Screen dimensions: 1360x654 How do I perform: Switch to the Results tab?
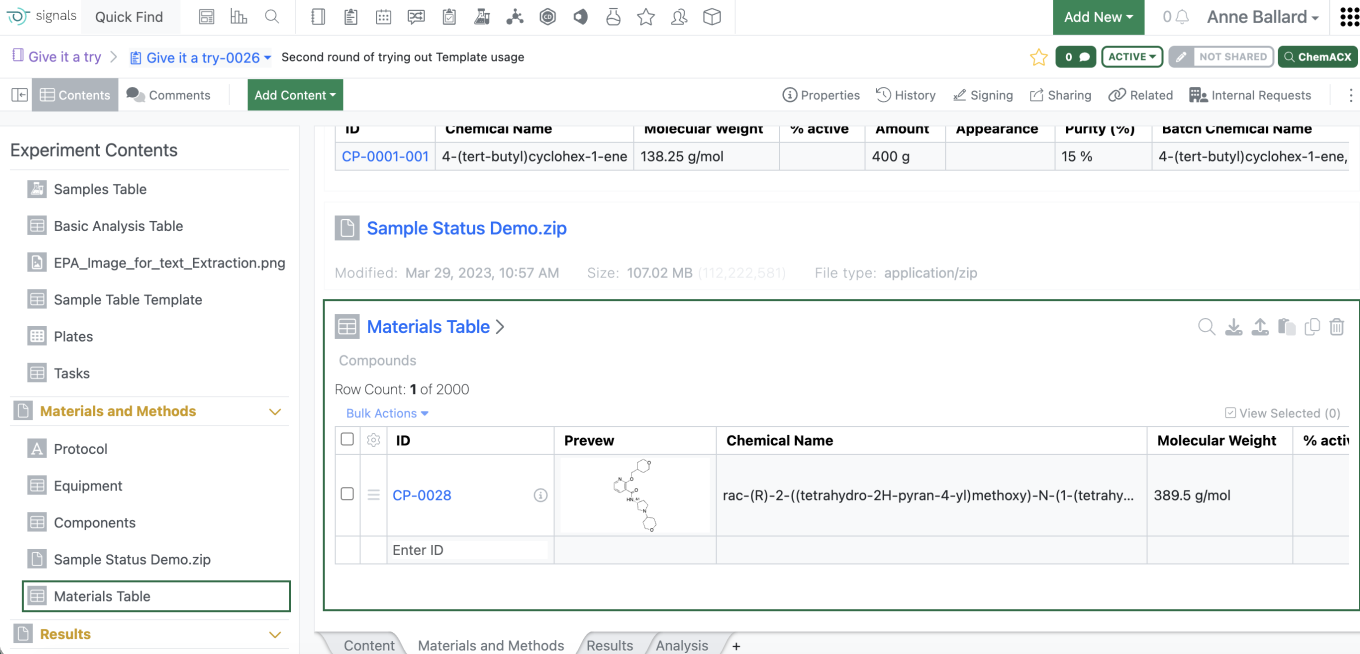click(609, 645)
